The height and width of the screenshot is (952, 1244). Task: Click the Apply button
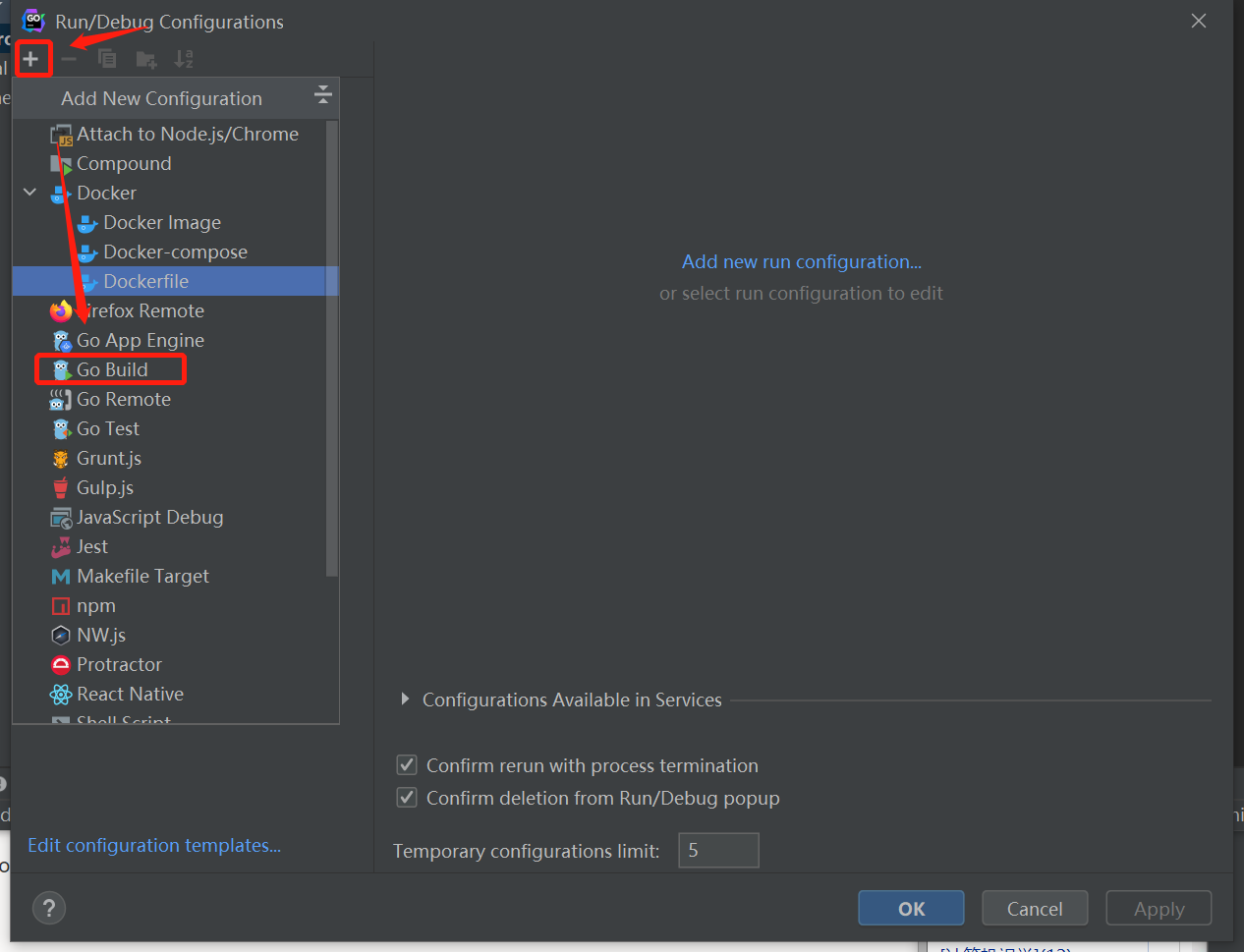(x=1159, y=908)
